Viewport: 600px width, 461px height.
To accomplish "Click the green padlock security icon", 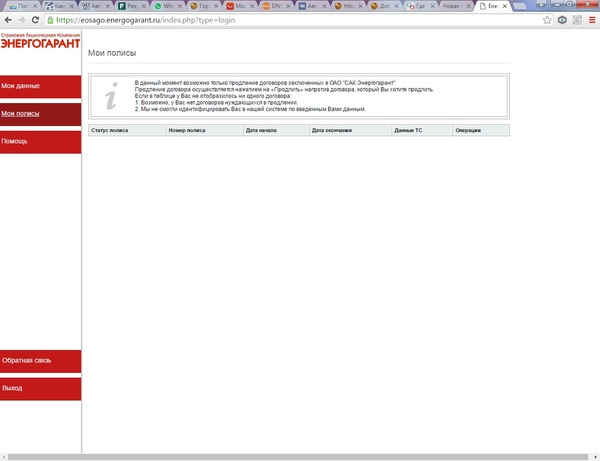I will pos(50,20).
